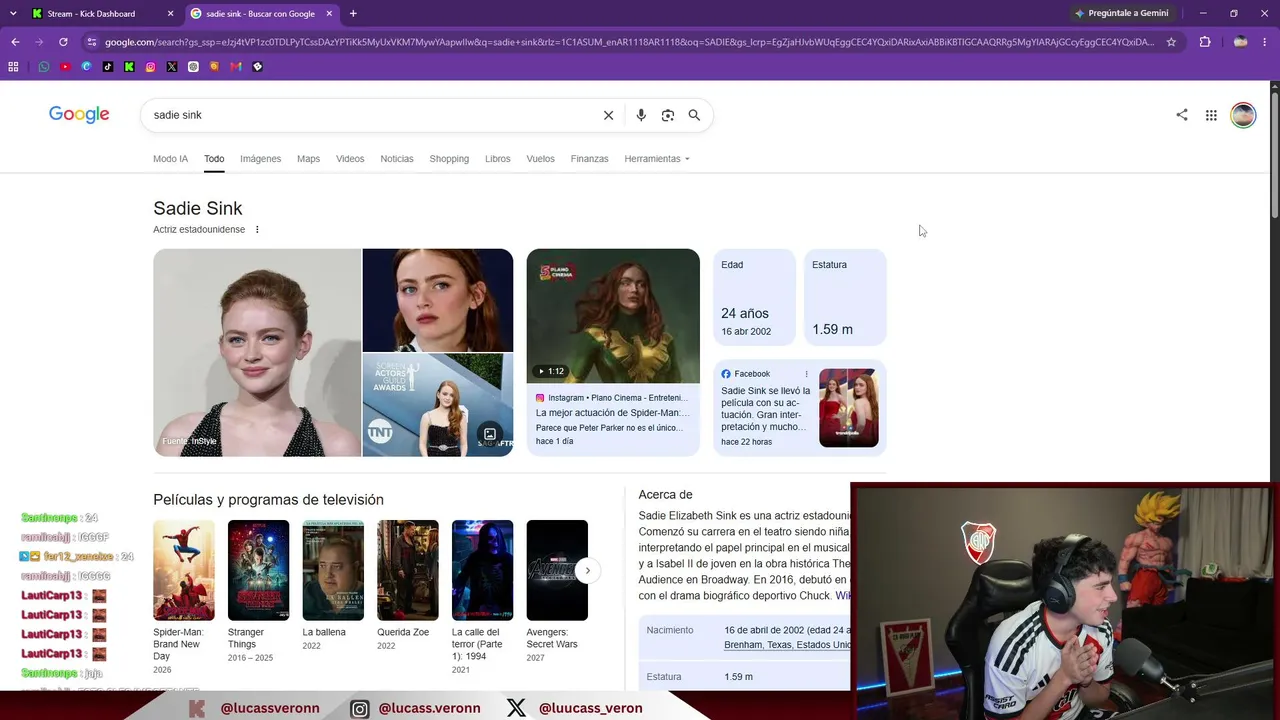Close the Stream - Kick Dashboard tab
This screenshot has height=720, width=1280.
(170, 14)
